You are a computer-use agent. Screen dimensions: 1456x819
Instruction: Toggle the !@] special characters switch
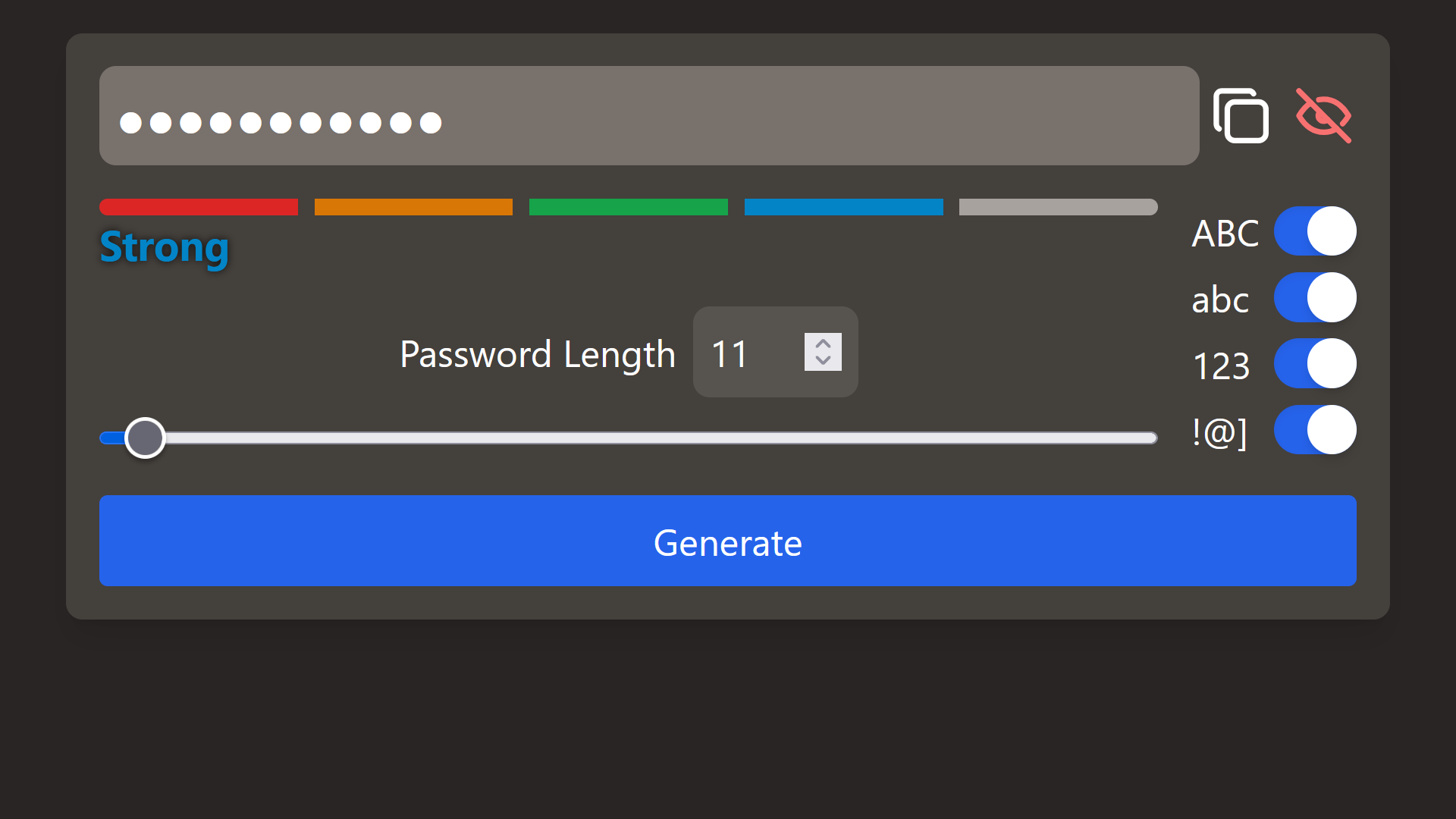pyautogui.click(x=1316, y=429)
